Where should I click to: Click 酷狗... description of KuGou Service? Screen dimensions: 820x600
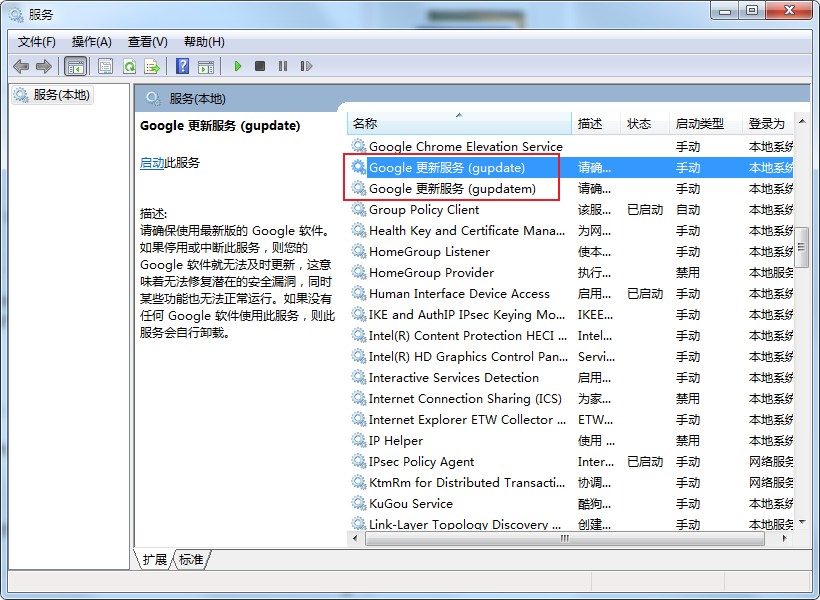(x=594, y=503)
